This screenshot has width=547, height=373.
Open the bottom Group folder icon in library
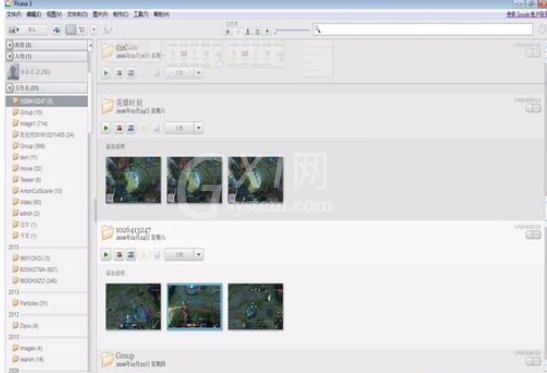[107, 359]
